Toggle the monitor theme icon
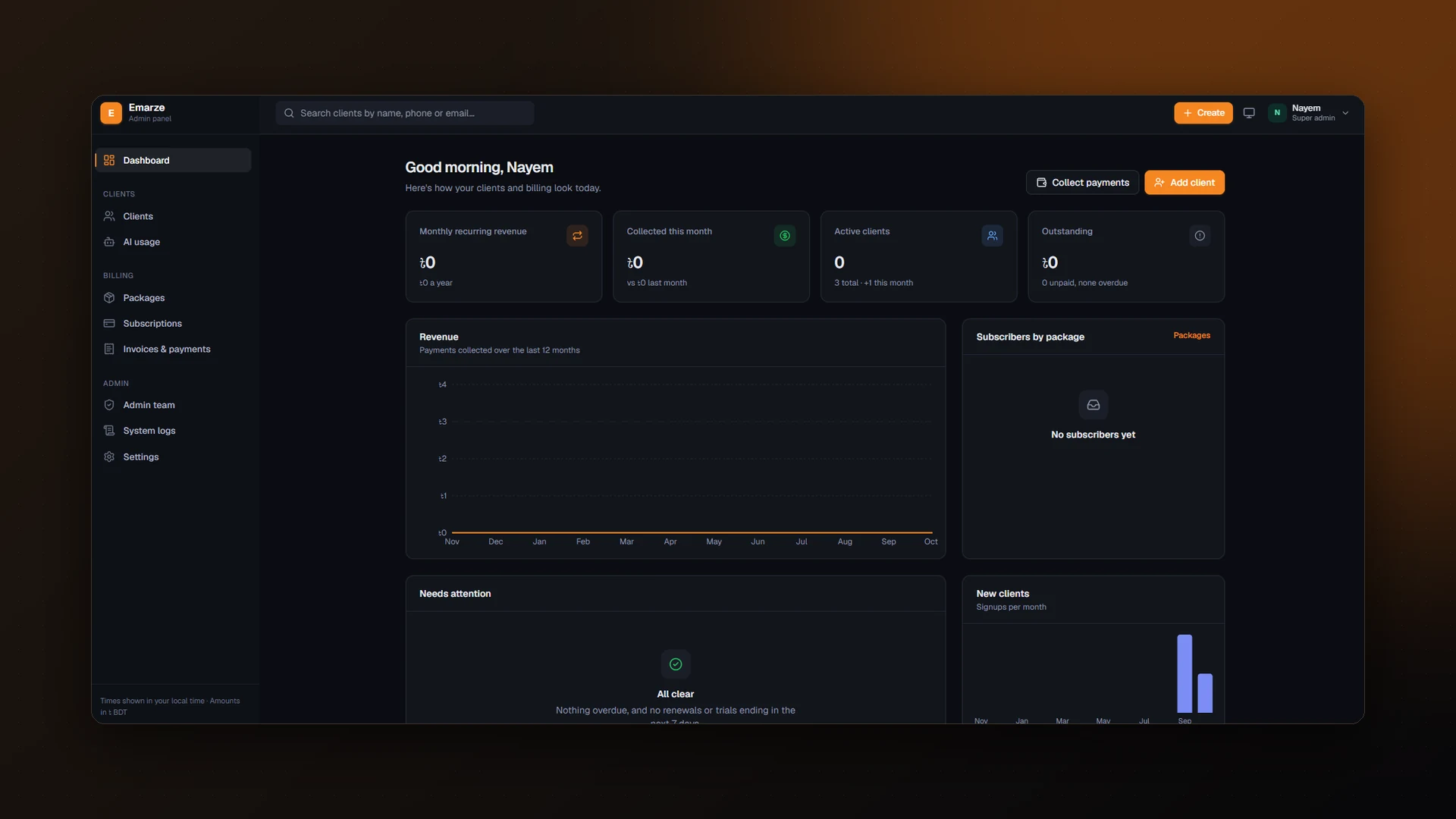 (x=1249, y=113)
